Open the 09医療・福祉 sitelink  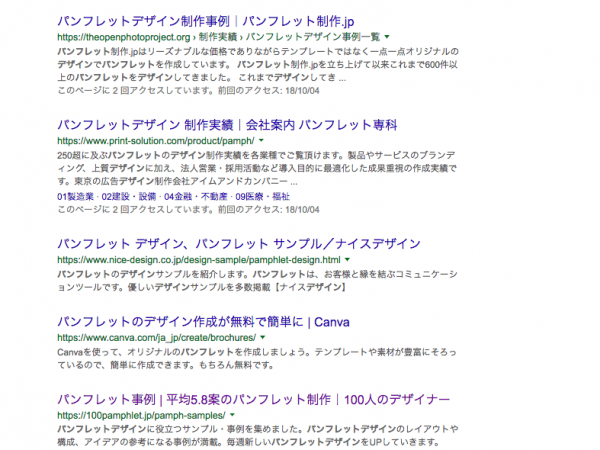point(262,197)
